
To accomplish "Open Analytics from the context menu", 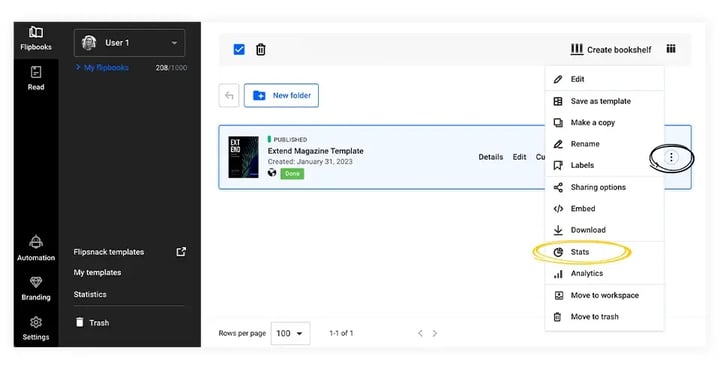I will pyautogui.click(x=604, y=273).
